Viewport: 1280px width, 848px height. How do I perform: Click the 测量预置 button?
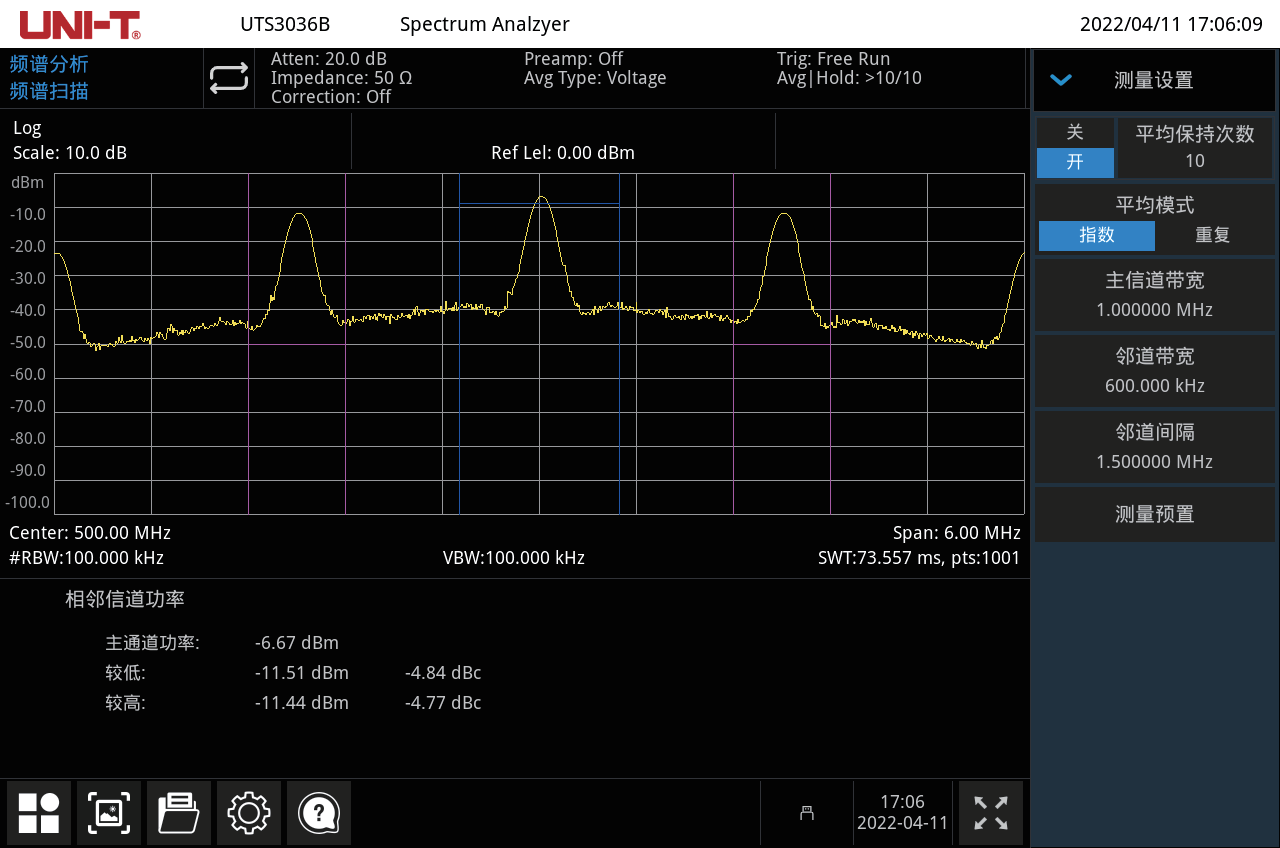pos(1154,515)
